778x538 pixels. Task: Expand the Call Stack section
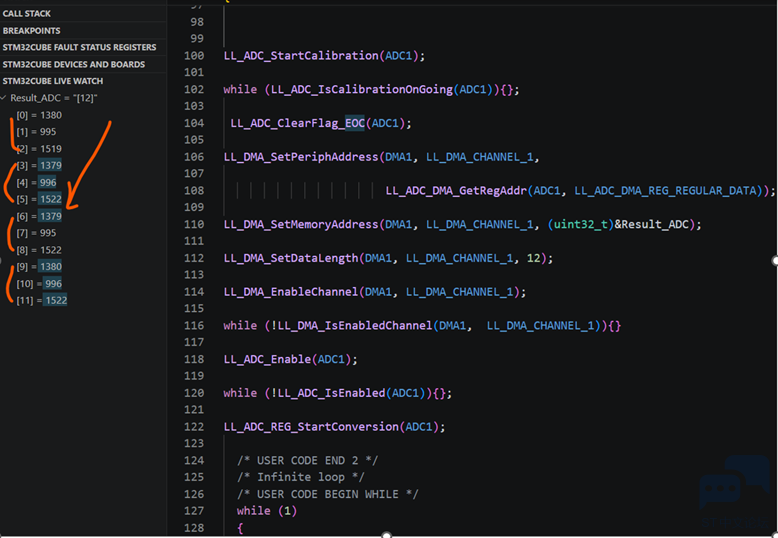27,13
